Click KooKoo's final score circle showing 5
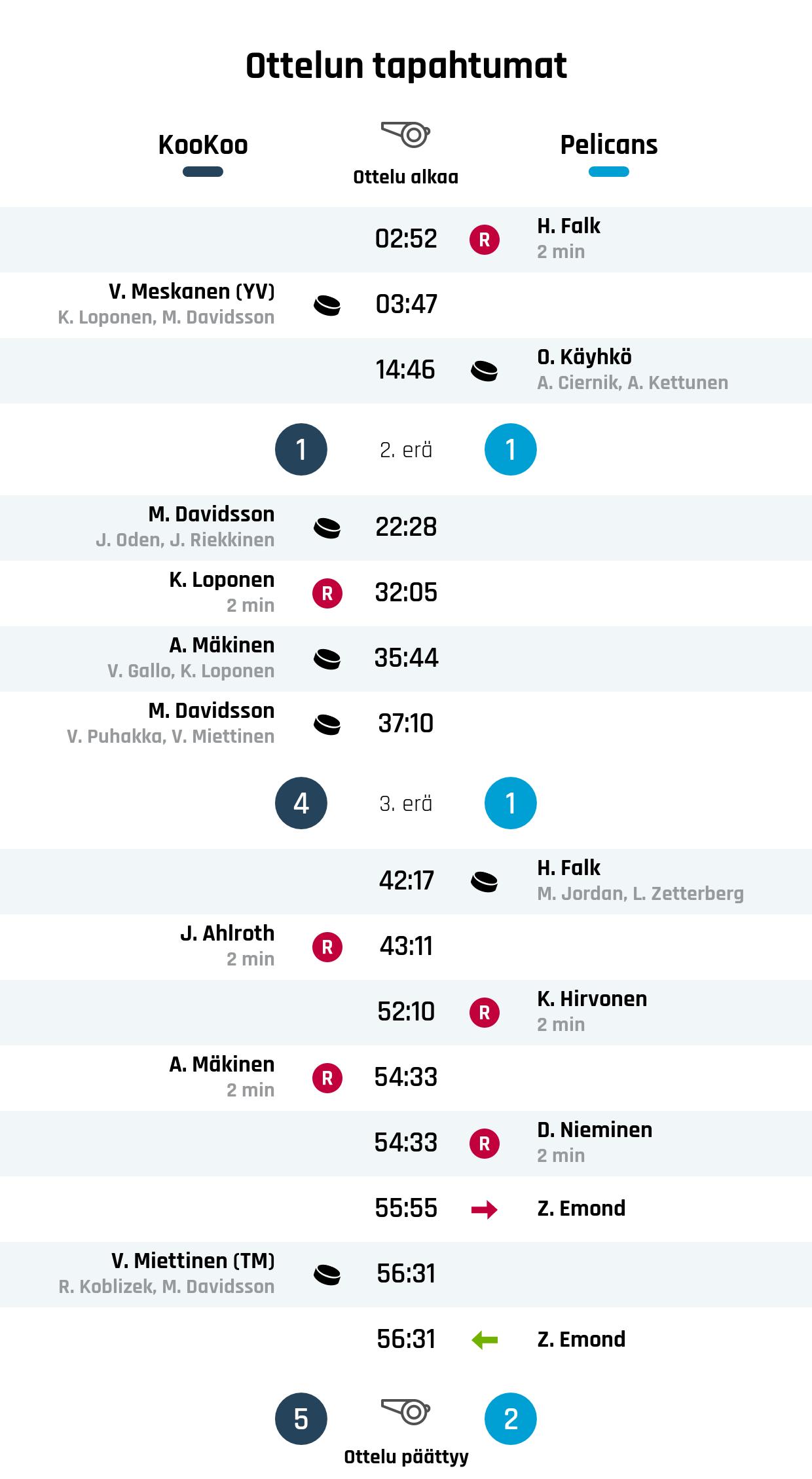812x1479 pixels. (301, 1419)
